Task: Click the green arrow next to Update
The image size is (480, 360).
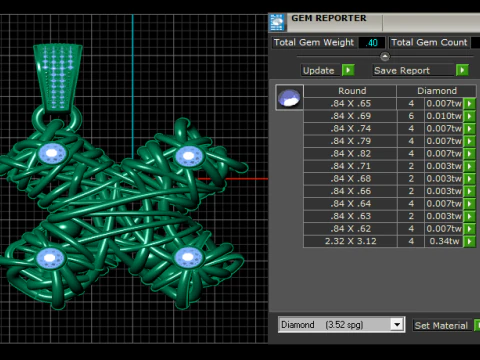Action: click(348, 70)
